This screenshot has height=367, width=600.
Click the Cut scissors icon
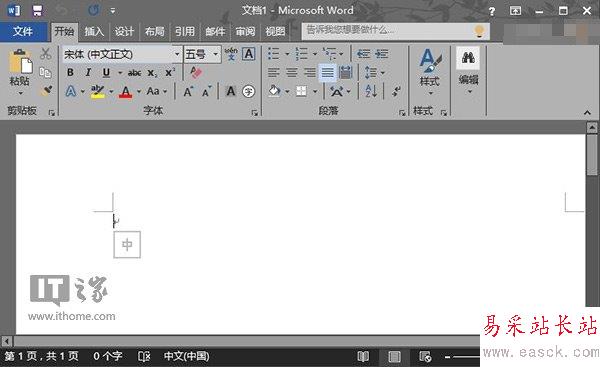[x=46, y=54]
